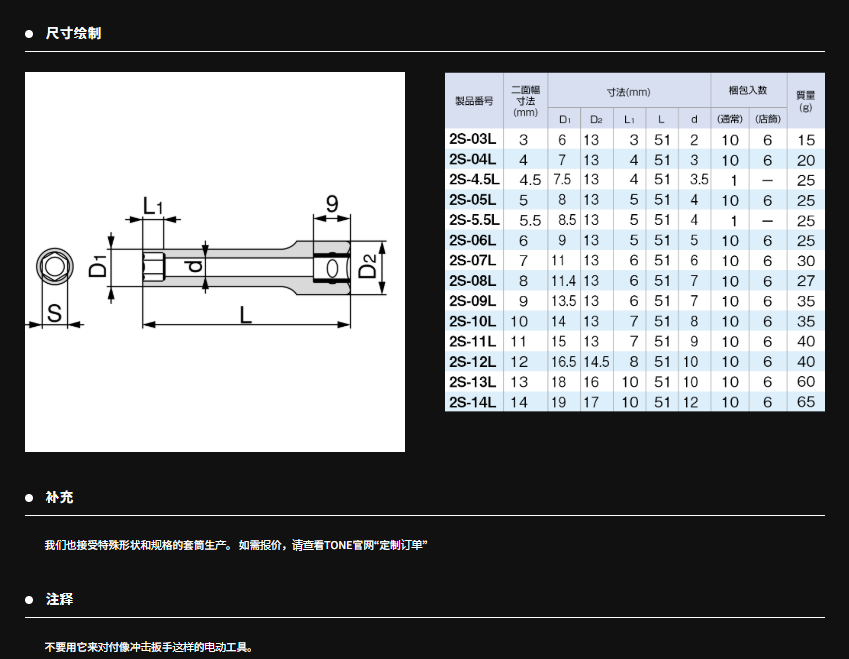Open the socket dimension drawing image
Image resolution: width=849 pixels, height=659 pixels.
click(215, 262)
